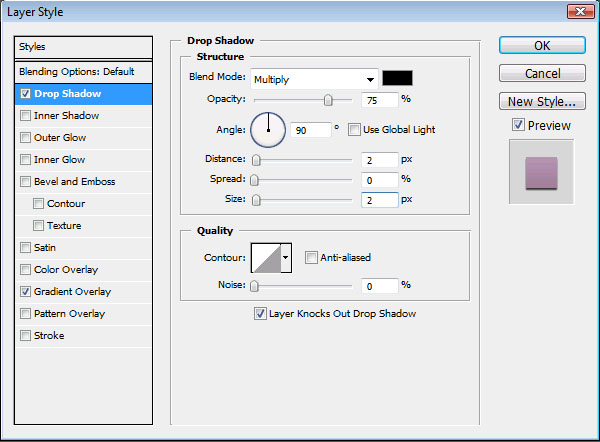Tick the Texture sub-option checkbox

coord(38,225)
